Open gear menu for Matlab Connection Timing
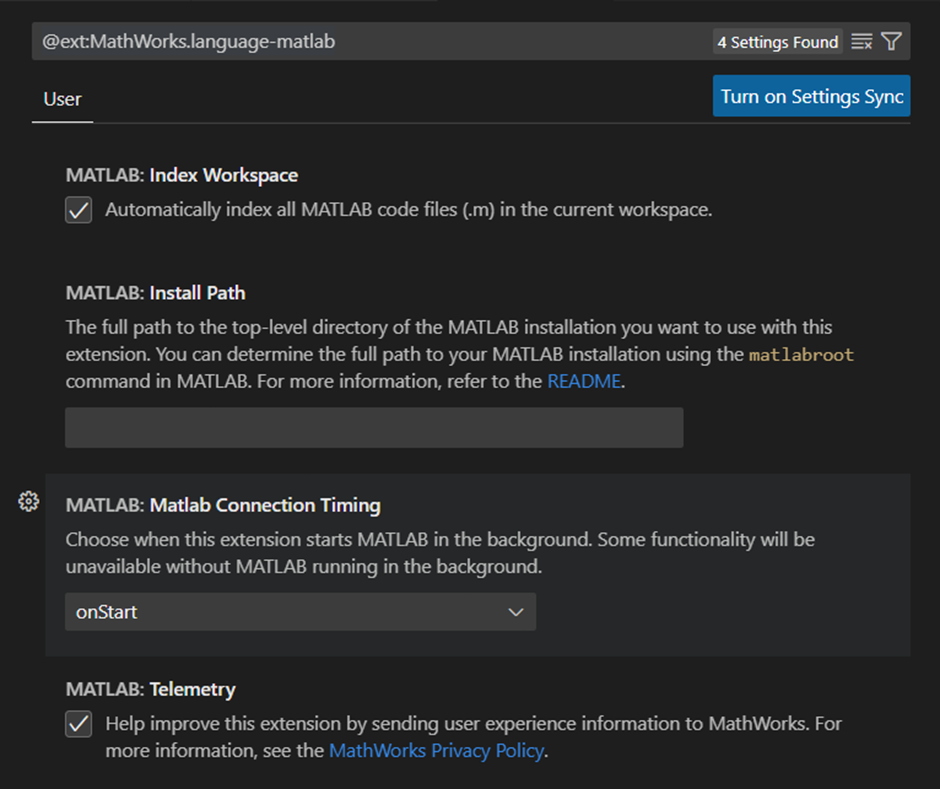Screen dimensions: 940x789 click(x=29, y=502)
